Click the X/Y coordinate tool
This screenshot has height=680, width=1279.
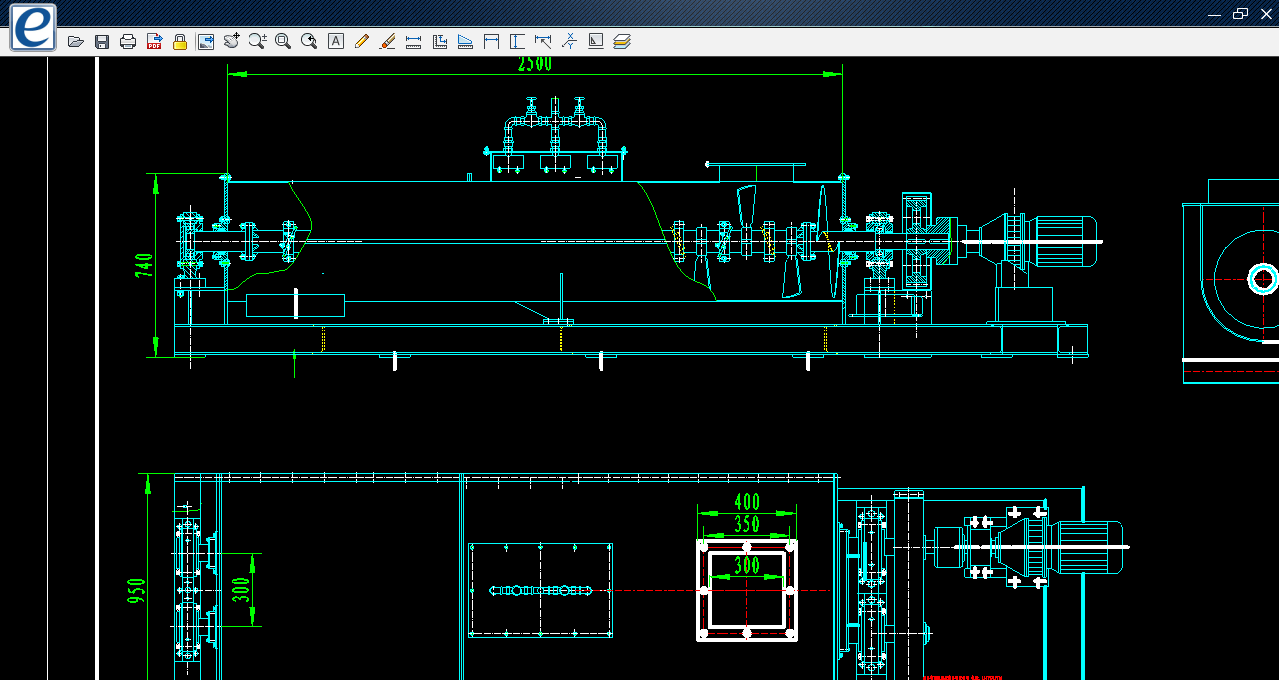click(569, 41)
